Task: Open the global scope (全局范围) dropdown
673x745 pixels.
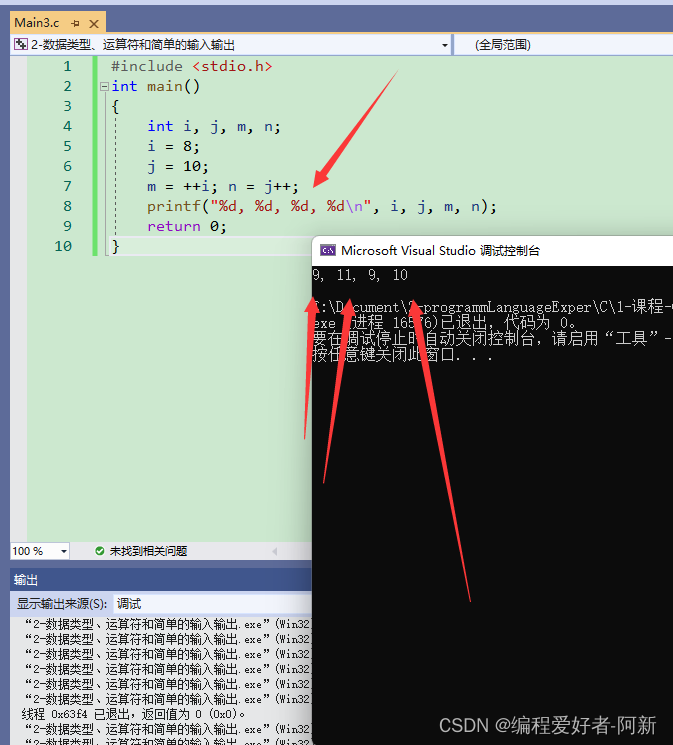Action: [563, 45]
